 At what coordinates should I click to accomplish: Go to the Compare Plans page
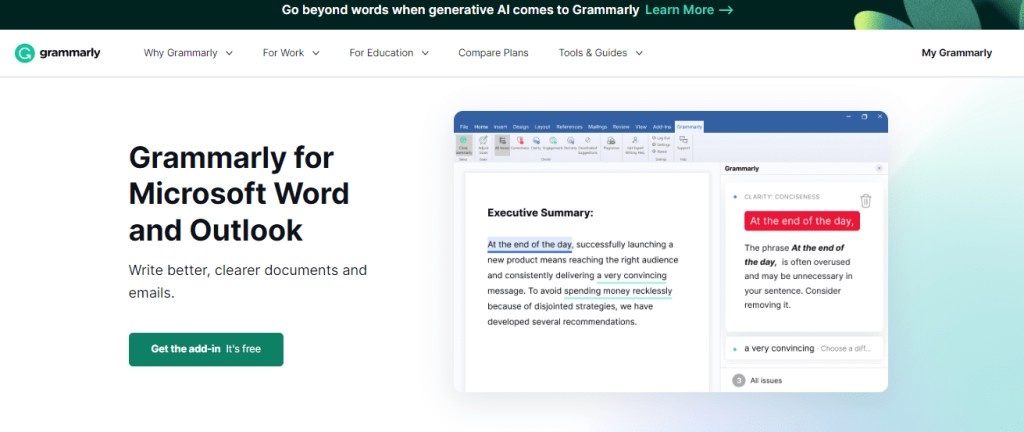click(x=493, y=53)
